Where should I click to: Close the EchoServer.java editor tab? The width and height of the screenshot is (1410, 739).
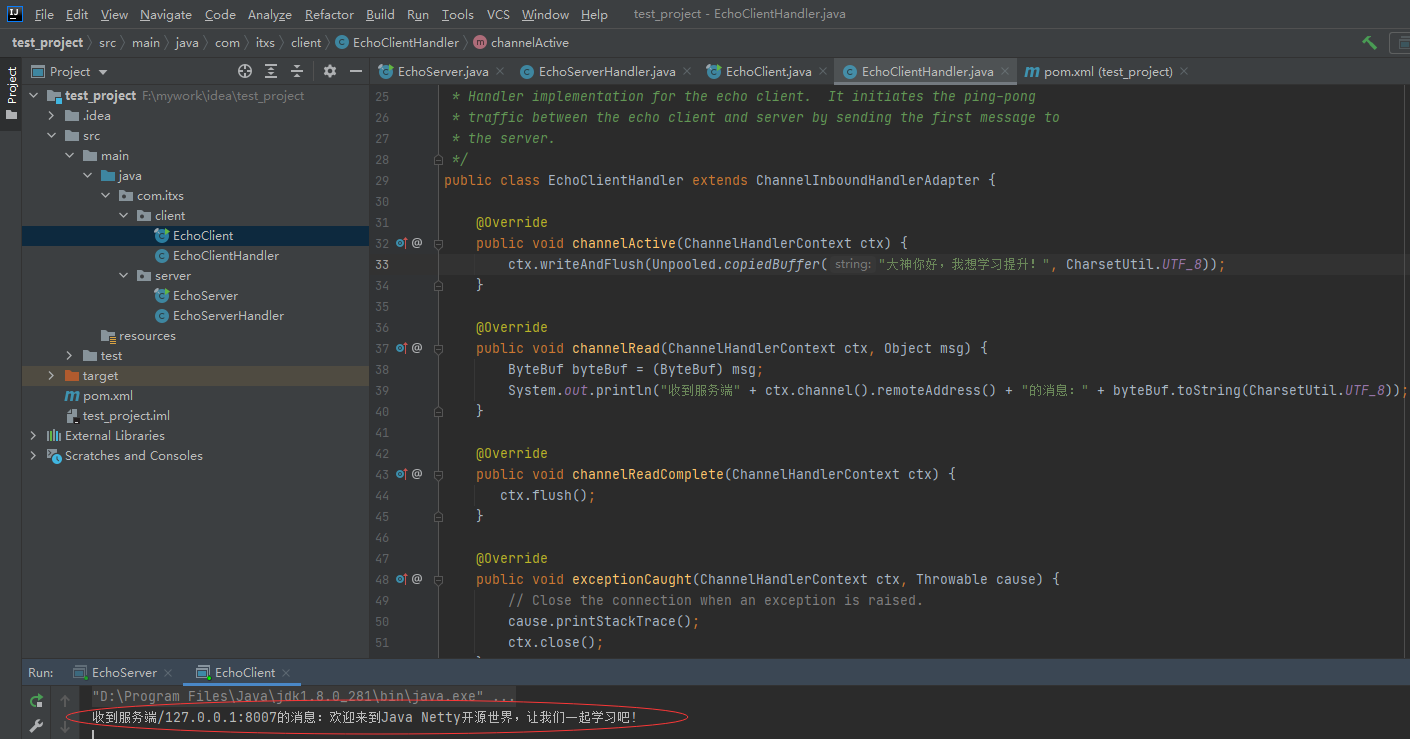(501, 72)
